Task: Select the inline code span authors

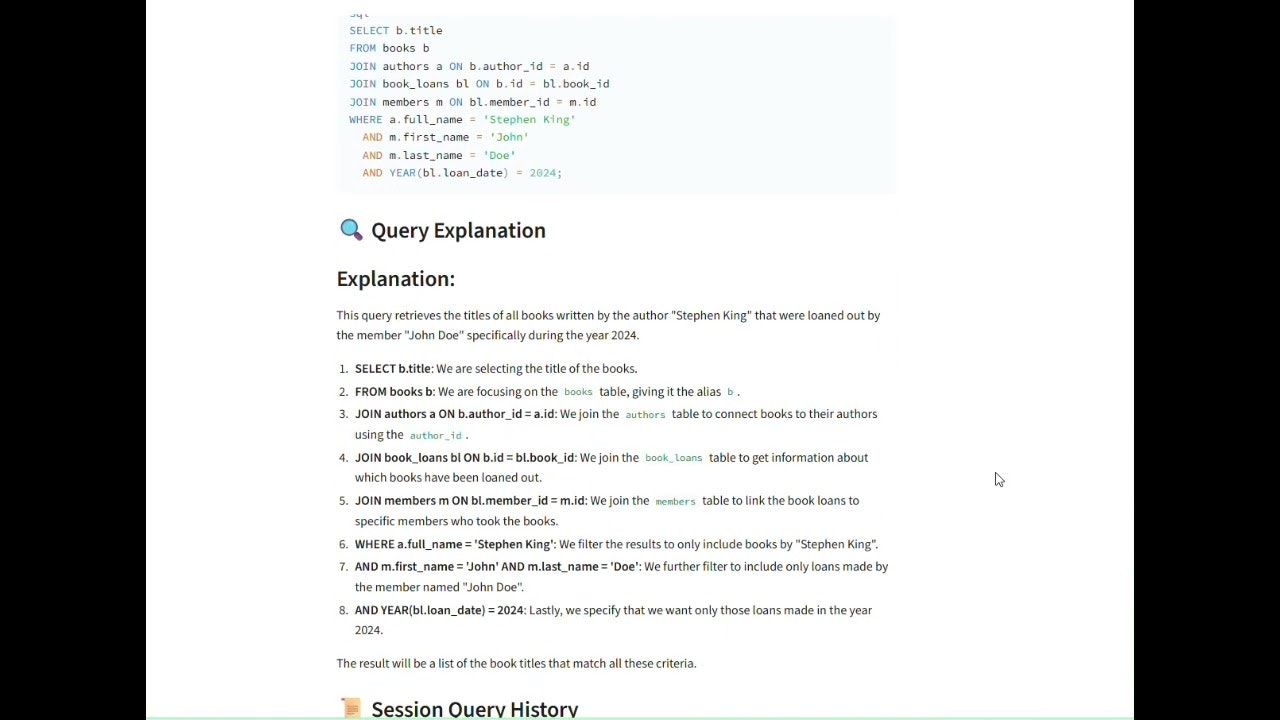Action: [x=644, y=414]
